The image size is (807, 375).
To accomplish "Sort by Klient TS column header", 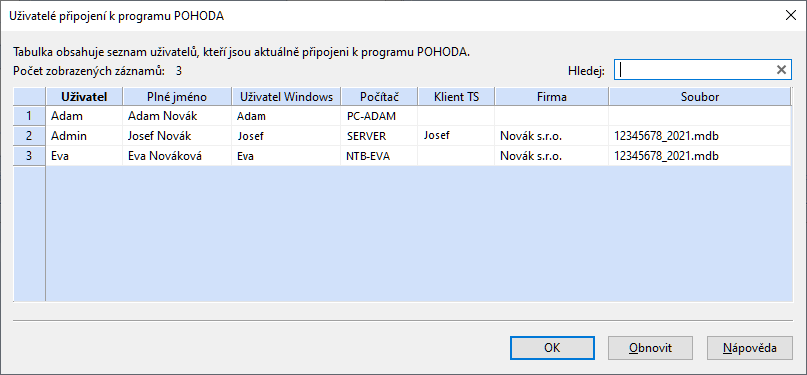I will pyautogui.click(x=456, y=97).
